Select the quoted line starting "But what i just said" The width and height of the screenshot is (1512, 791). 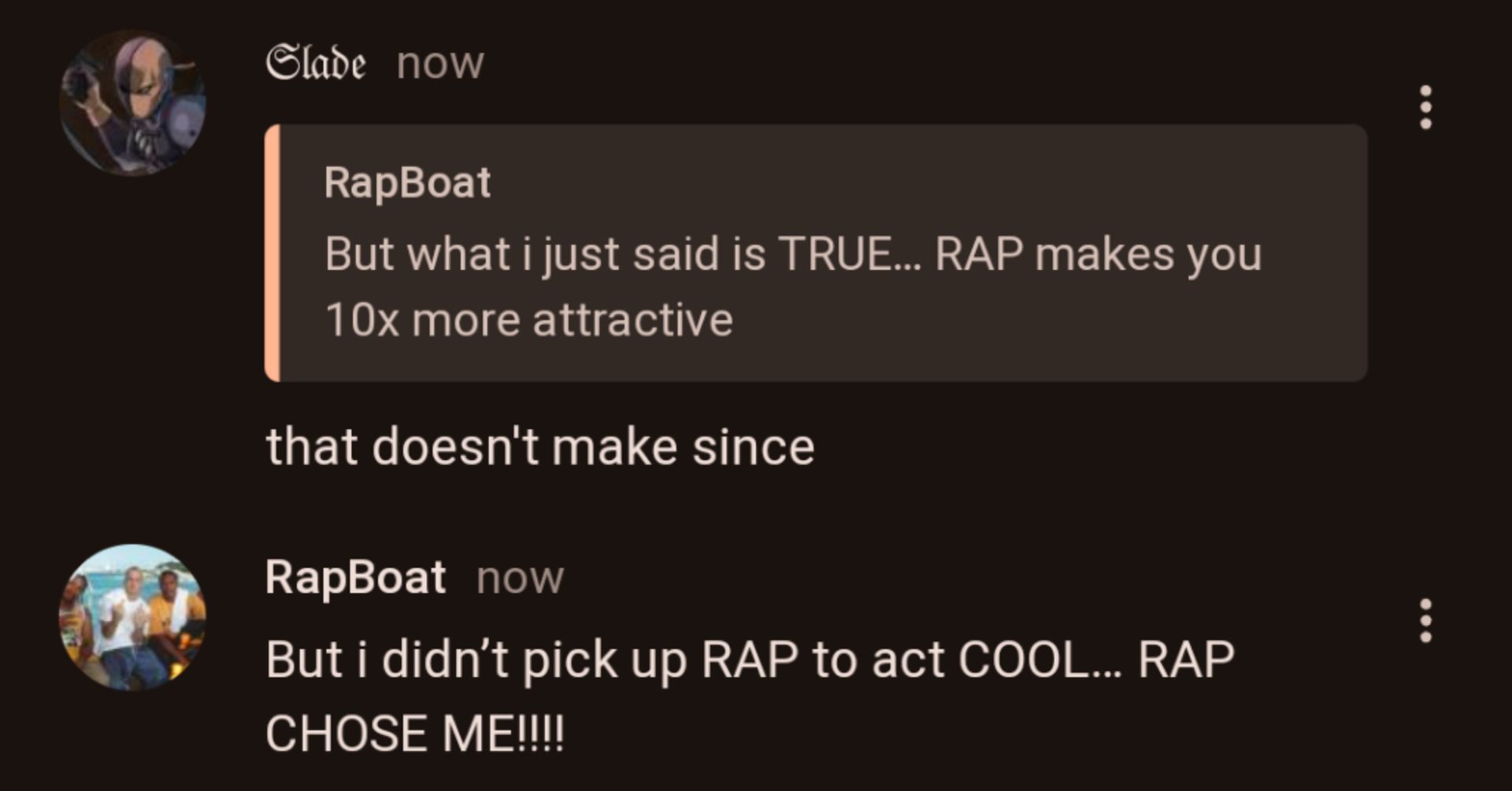point(792,254)
